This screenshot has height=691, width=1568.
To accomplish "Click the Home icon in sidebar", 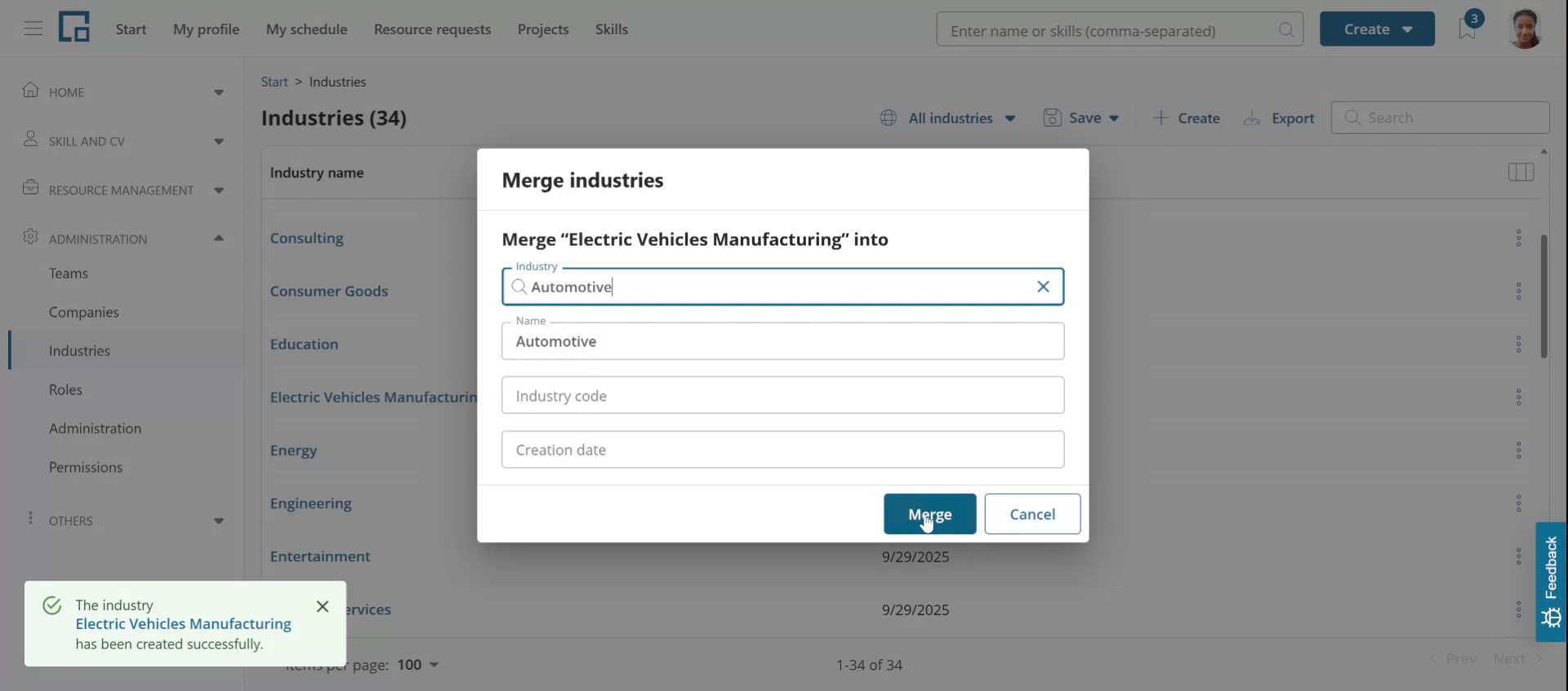I will pyautogui.click(x=31, y=90).
